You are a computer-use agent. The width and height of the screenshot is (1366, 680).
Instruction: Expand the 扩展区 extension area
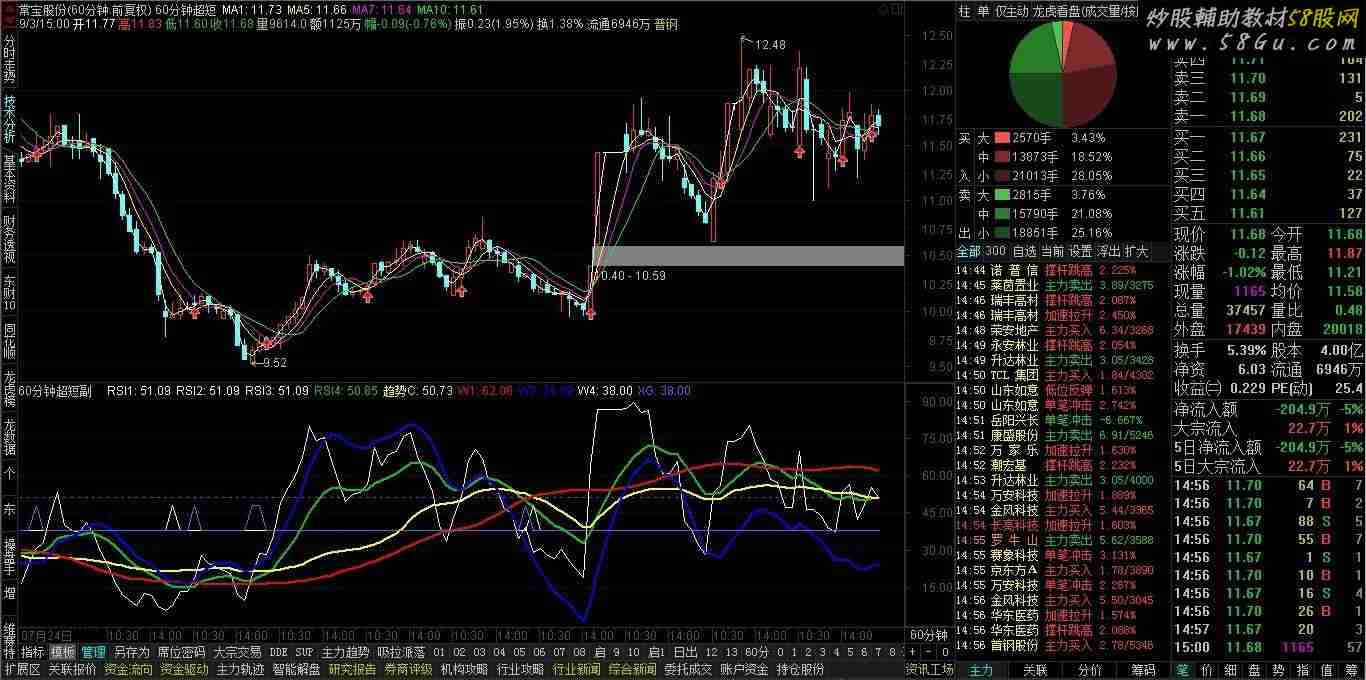22,669
